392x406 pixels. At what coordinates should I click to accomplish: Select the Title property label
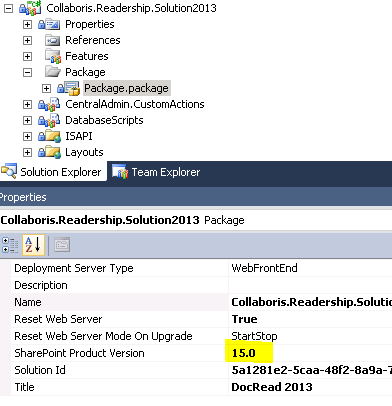pyautogui.click(x=24, y=387)
